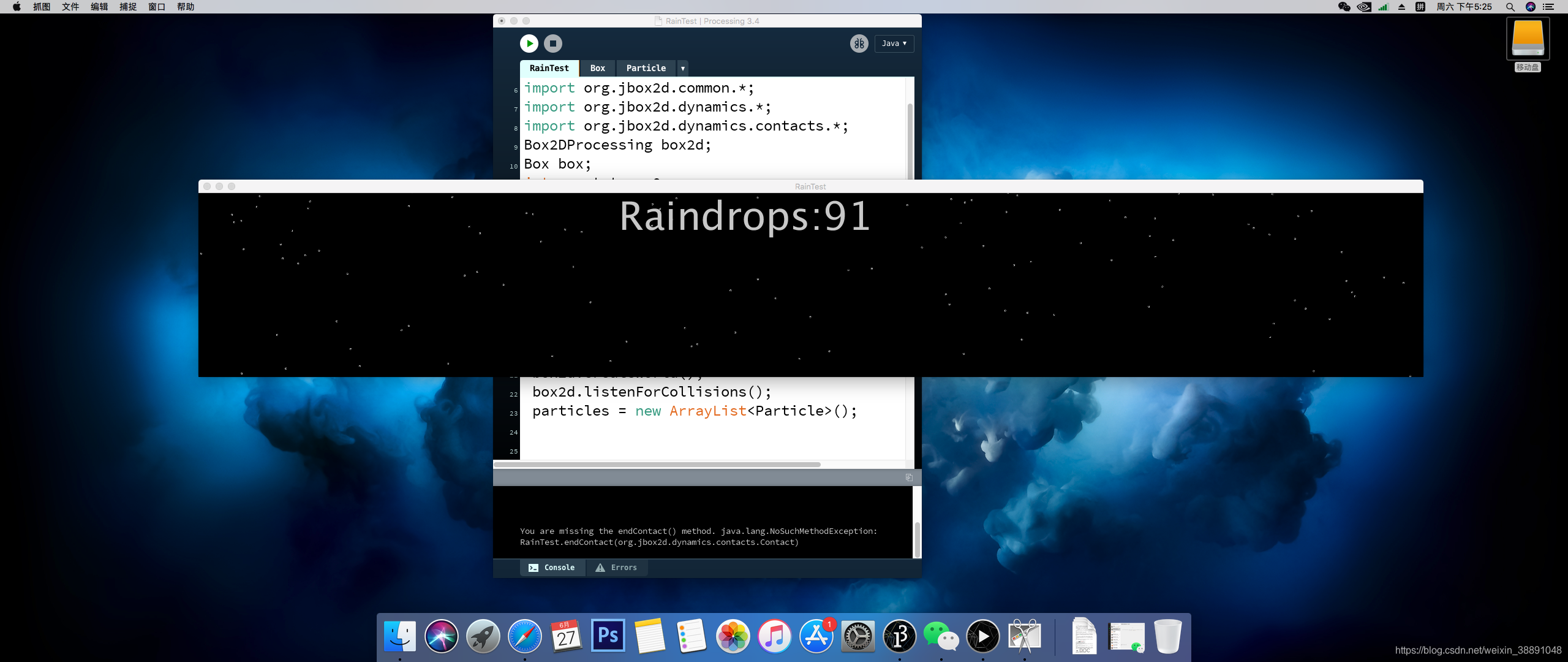The width and height of the screenshot is (1568, 662).
Task: Stop the running sketch
Action: [x=553, y=44]
